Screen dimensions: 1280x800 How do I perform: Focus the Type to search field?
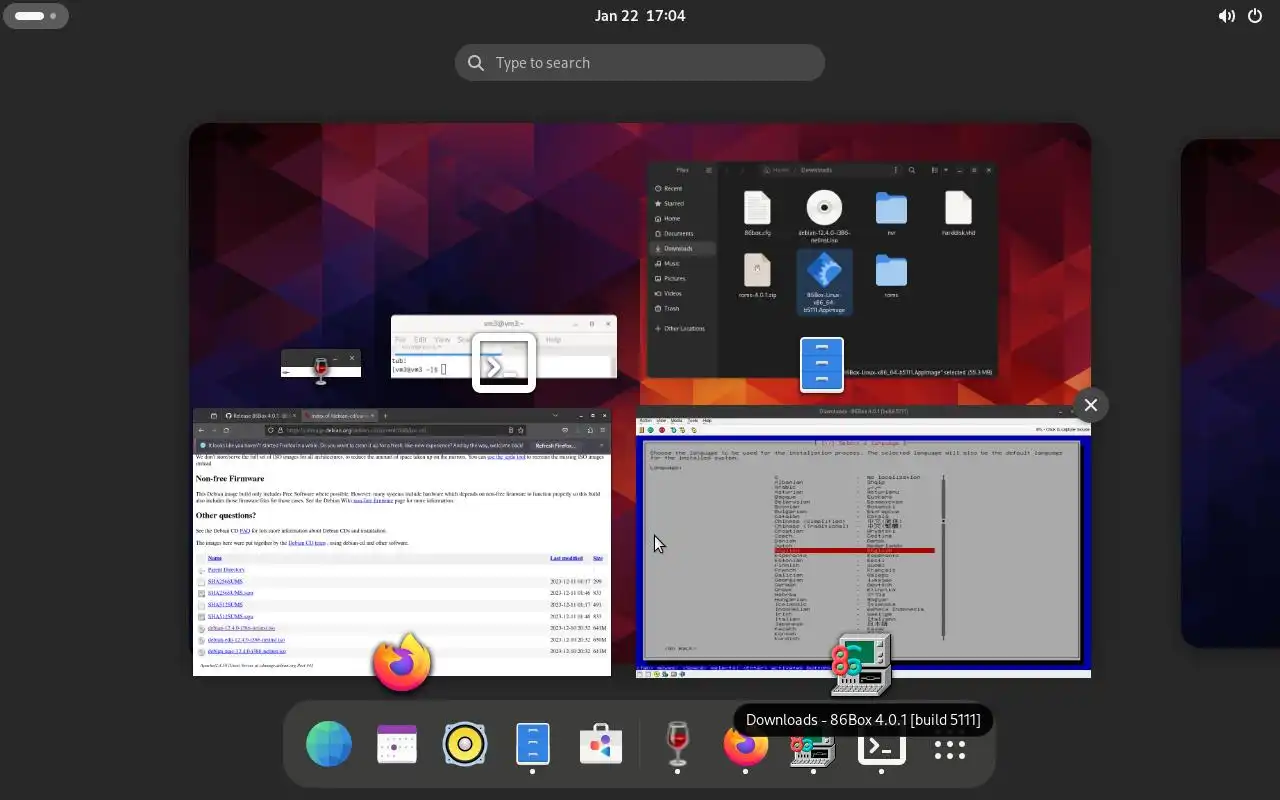[x=640, y=62]
